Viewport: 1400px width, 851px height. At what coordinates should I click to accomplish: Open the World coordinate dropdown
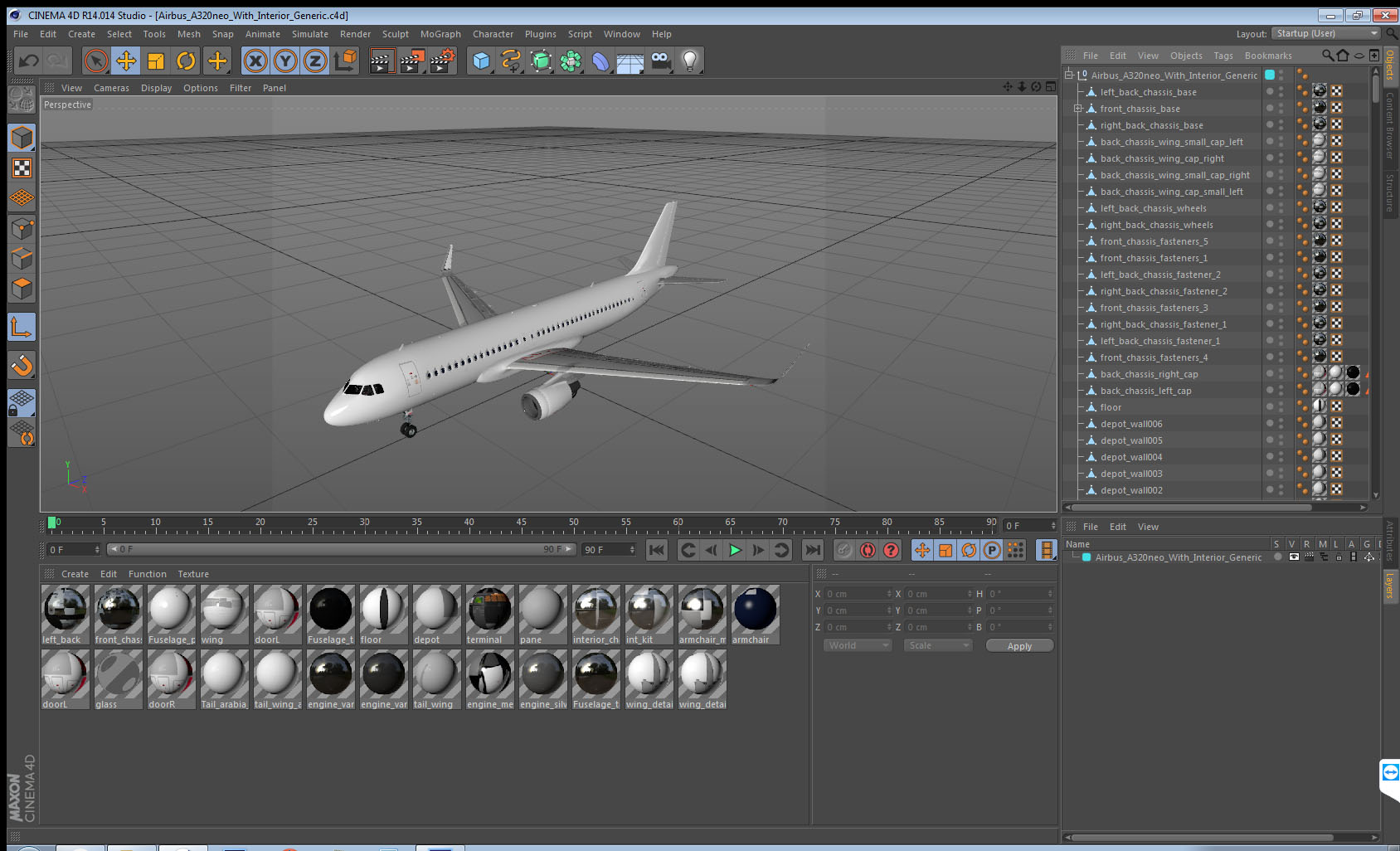coord(858,645)
